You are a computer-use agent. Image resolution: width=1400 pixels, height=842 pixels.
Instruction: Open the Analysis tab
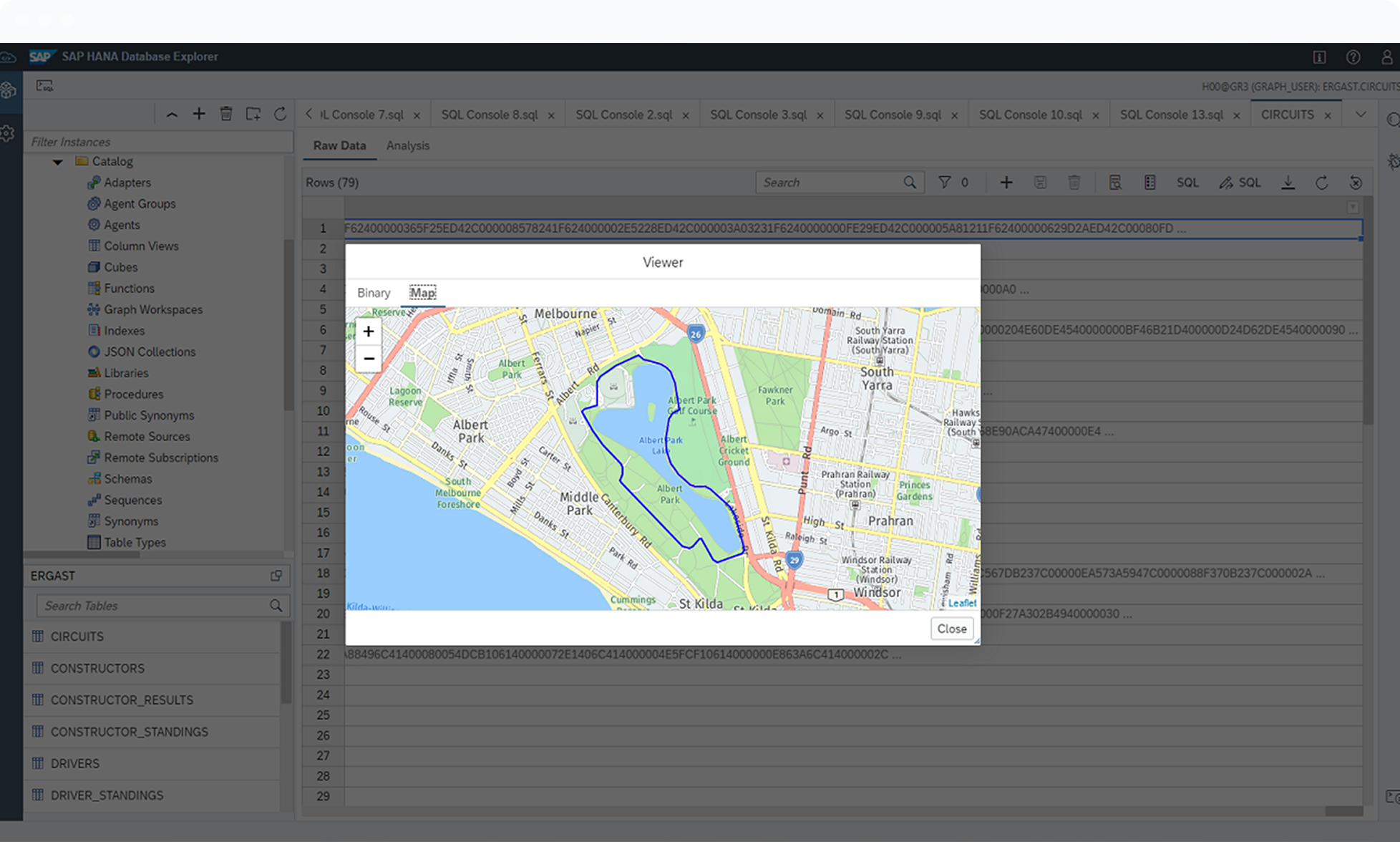(408, 145)
